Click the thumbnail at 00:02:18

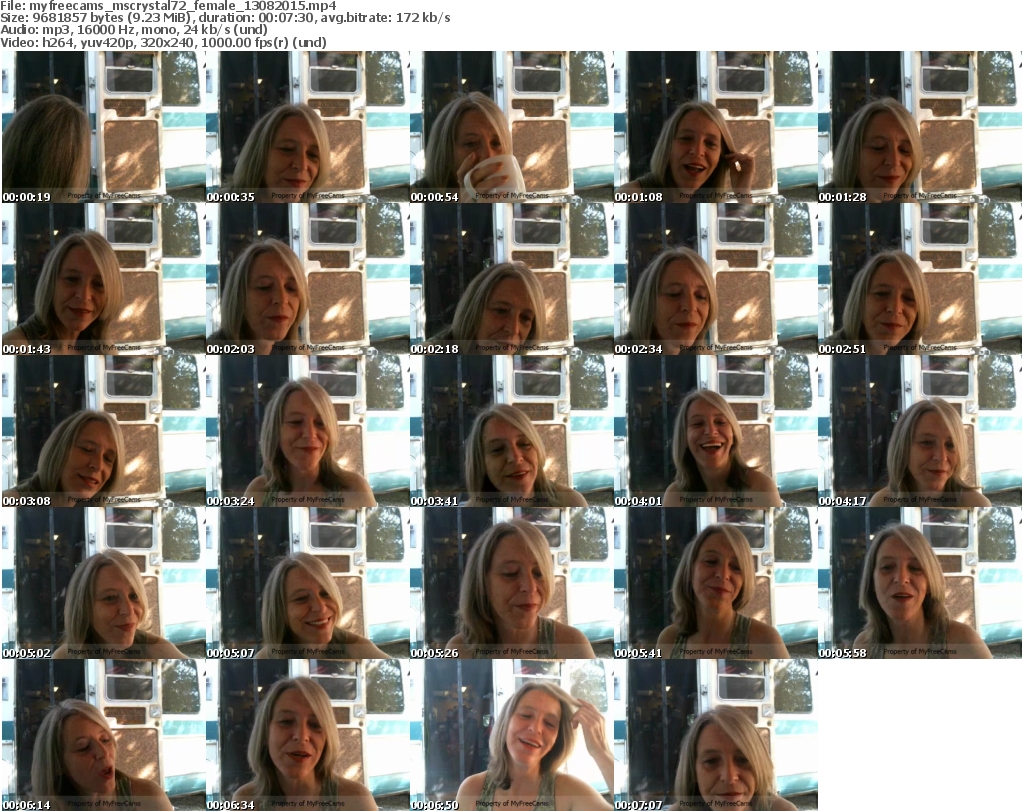[x=511, y=279]
